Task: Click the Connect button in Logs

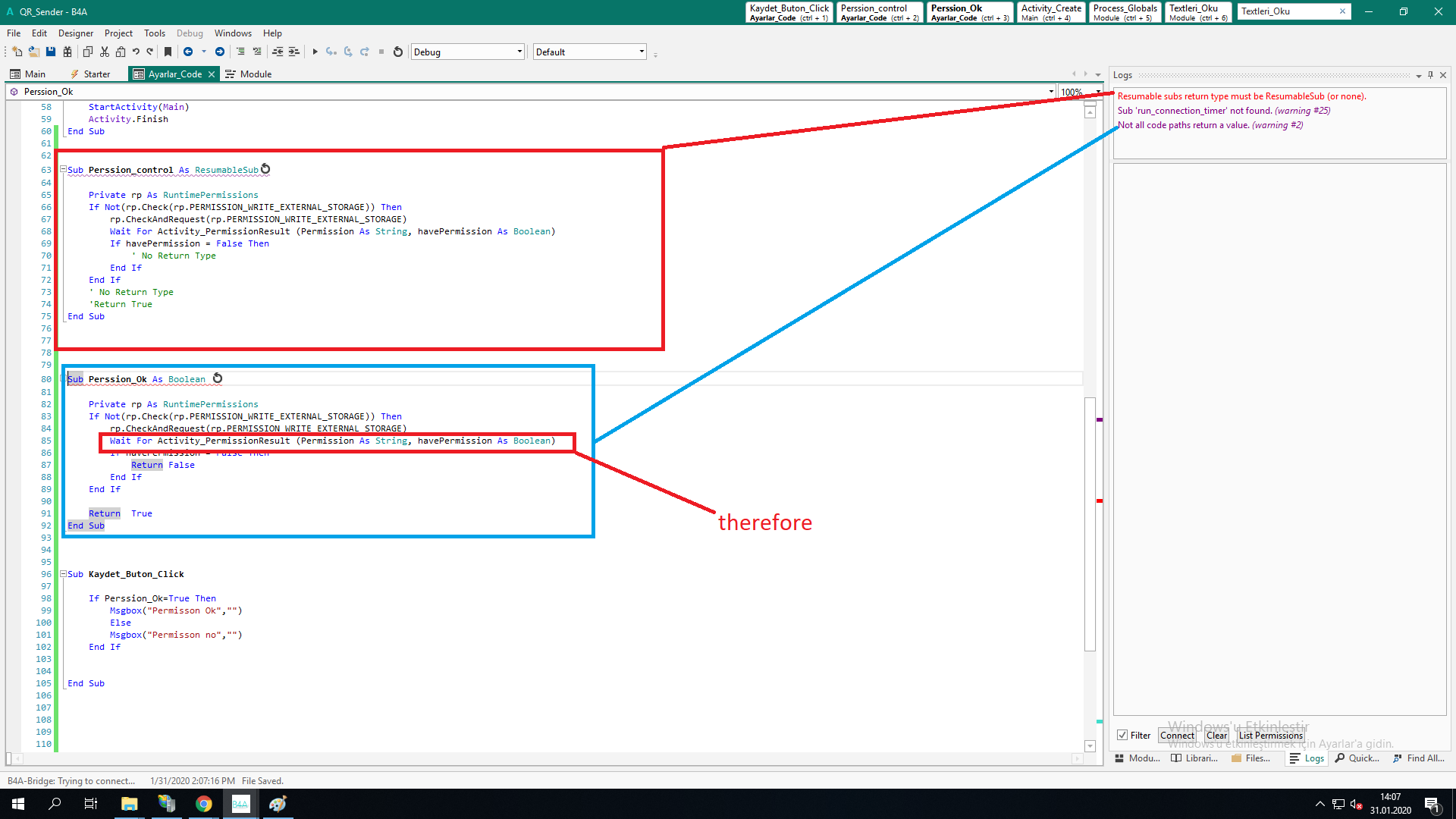Action: pos(1178,735)
